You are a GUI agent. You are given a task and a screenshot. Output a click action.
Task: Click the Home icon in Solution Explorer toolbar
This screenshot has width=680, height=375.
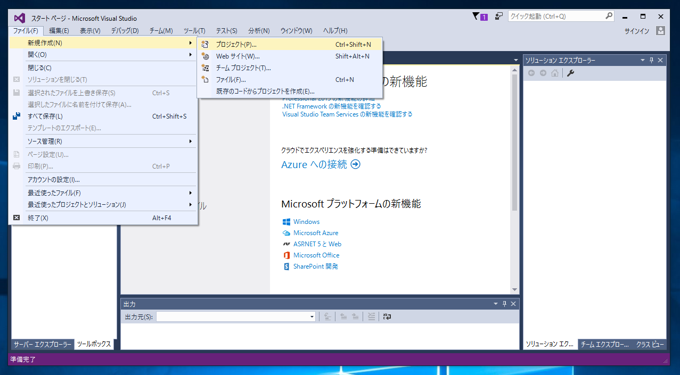554,73
